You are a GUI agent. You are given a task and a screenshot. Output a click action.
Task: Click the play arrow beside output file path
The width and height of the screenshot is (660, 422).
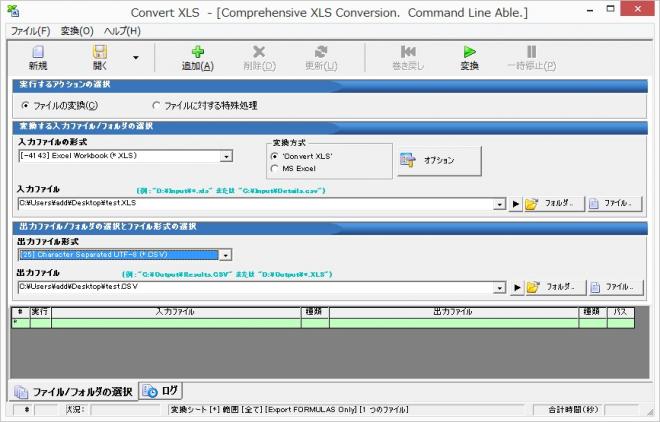(x=517, y=288)
